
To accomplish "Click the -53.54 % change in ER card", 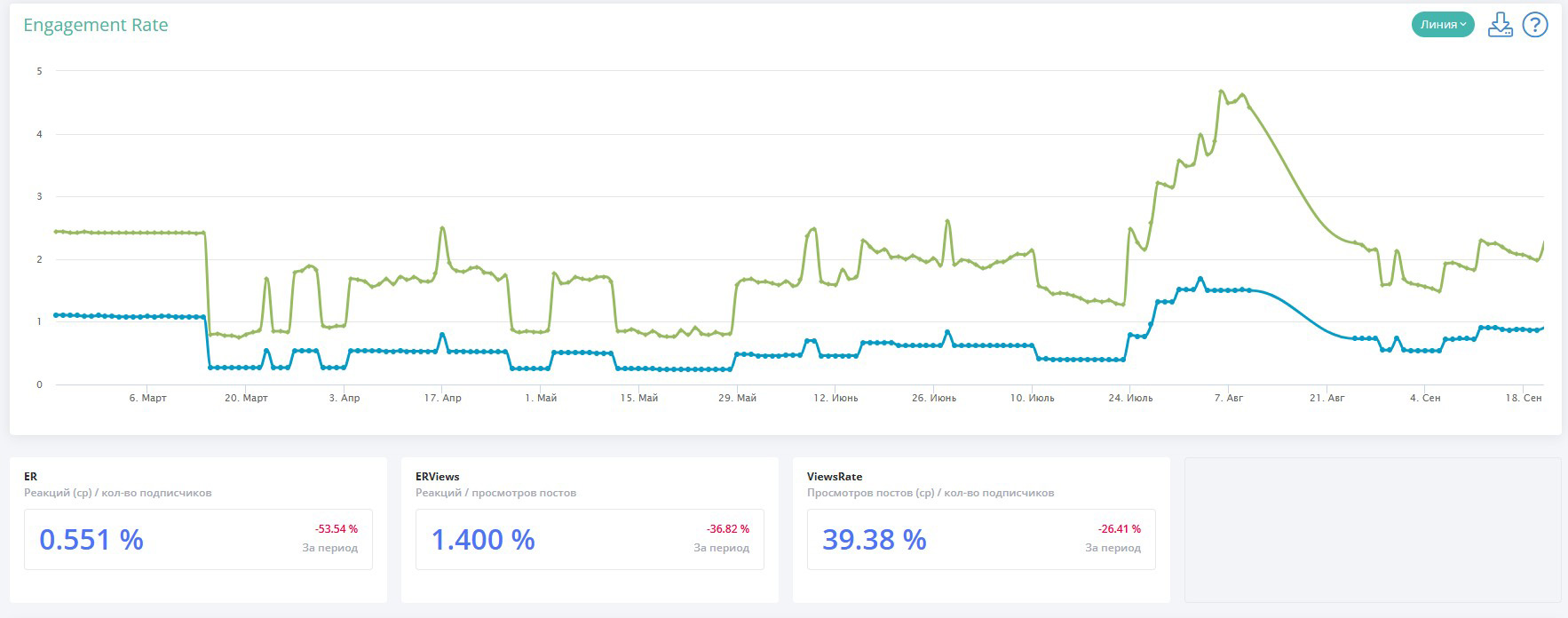I will pos(336,529).
